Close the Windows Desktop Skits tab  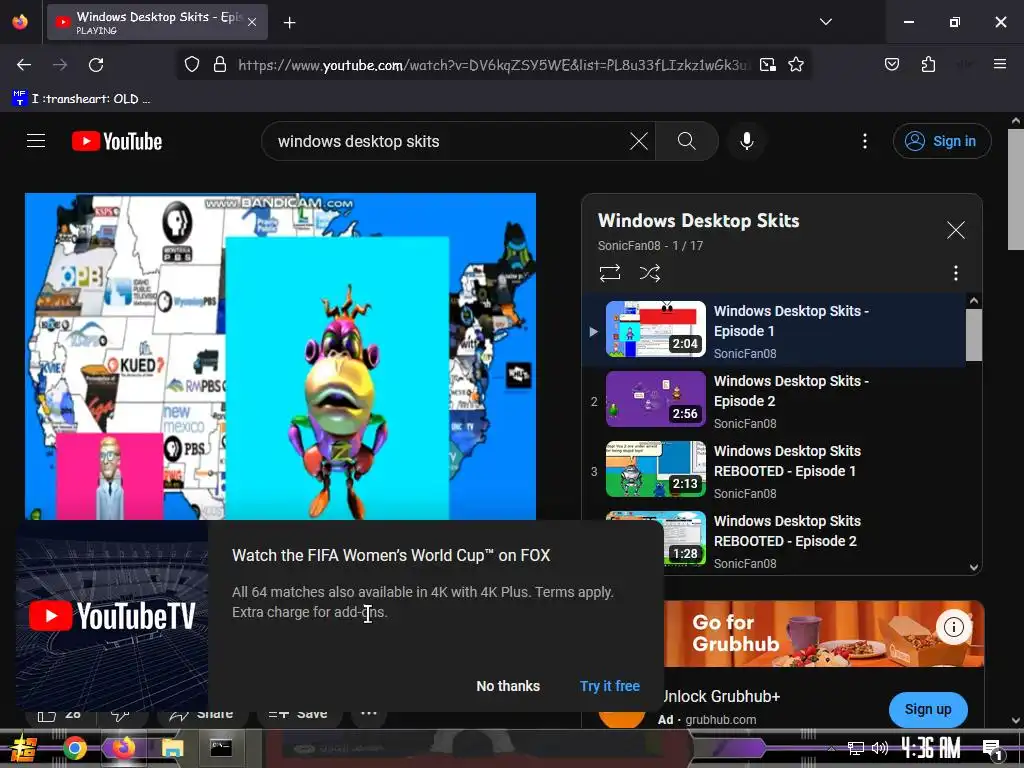click(252, 22)
